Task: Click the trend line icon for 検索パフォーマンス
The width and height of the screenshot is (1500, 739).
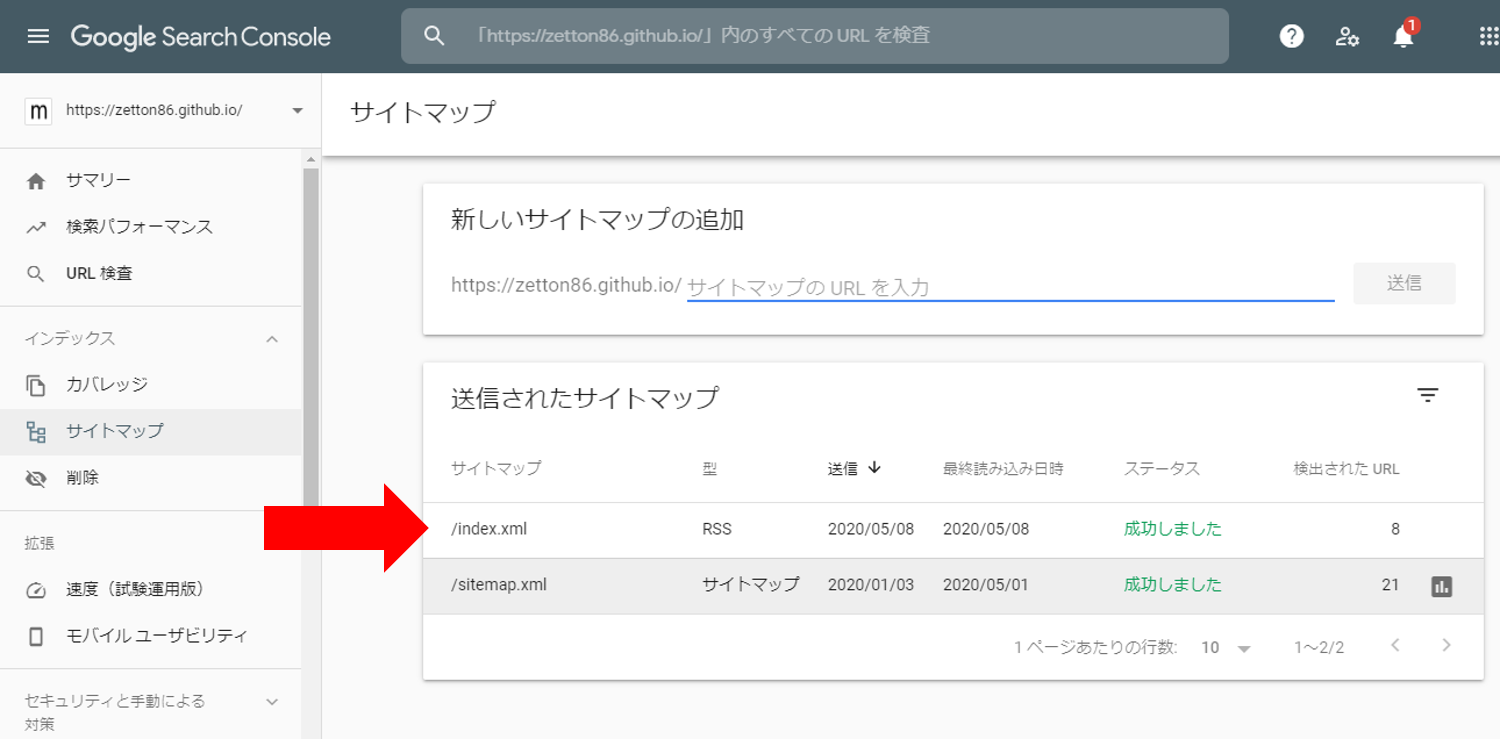Action: pyautogui.click(x=36, y=227)
